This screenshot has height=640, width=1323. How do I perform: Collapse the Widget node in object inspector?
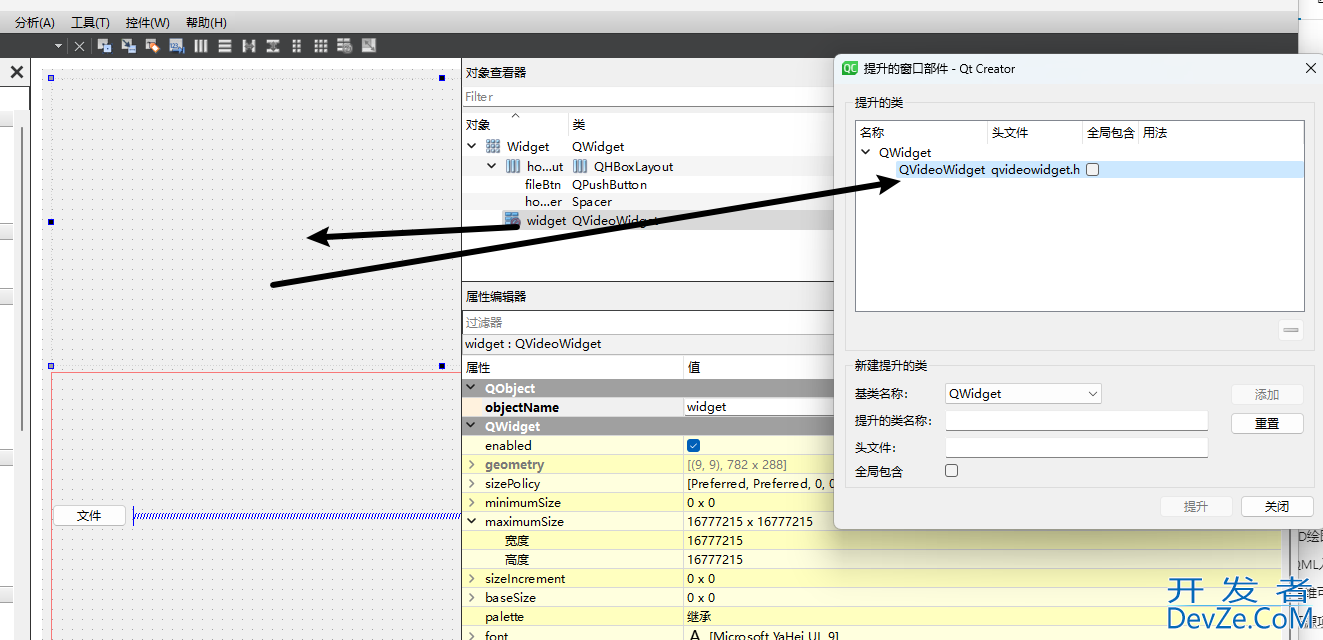tap(472, 147)
